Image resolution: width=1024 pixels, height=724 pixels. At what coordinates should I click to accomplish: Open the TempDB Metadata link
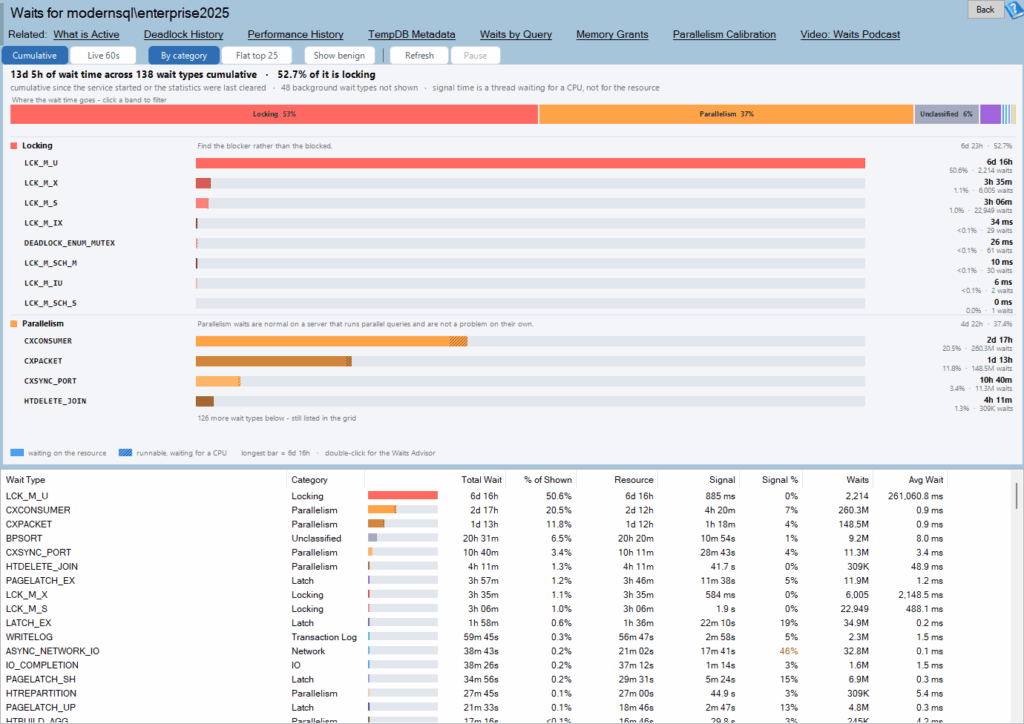411,35
